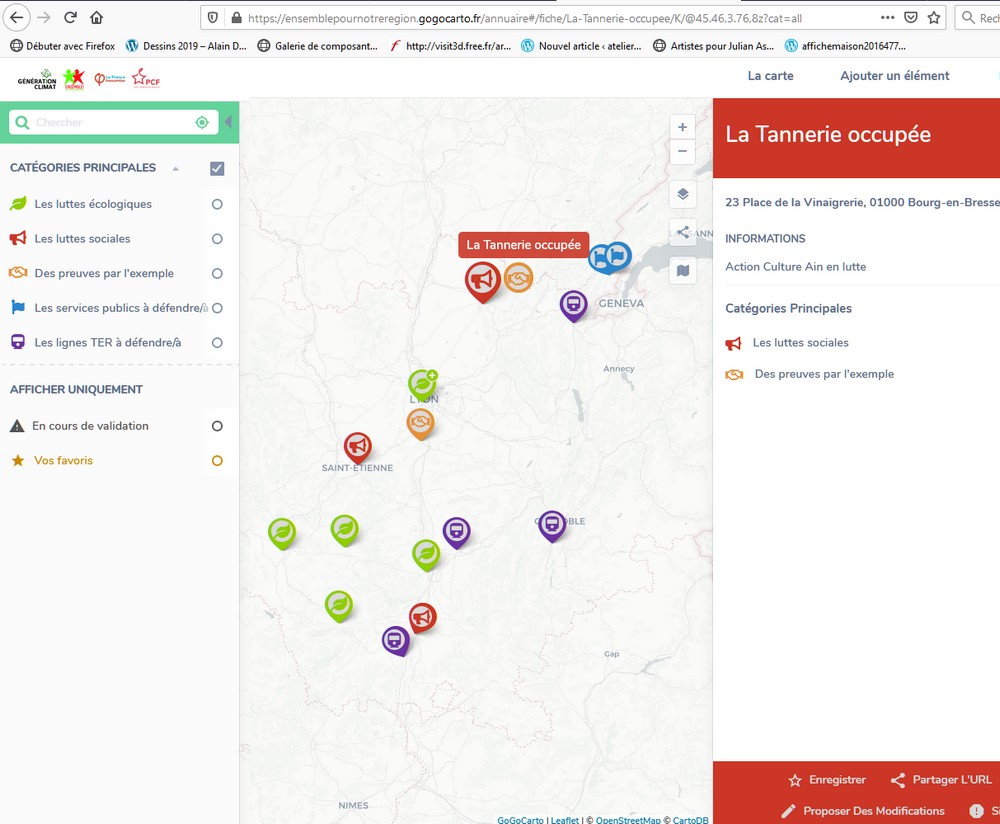Open the Ajouter un élément menu
The image size is (1000, 824).
pyautogui.click(x=894, y=76)
